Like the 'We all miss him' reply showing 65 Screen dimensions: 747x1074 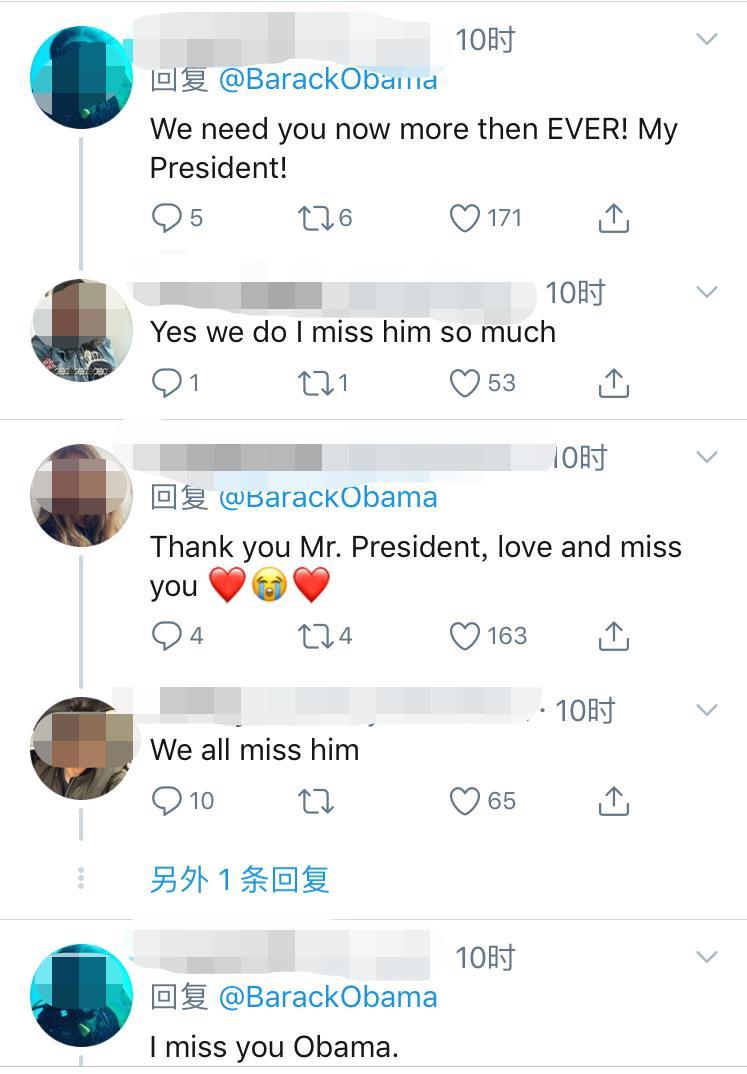(x=464, y=800)
